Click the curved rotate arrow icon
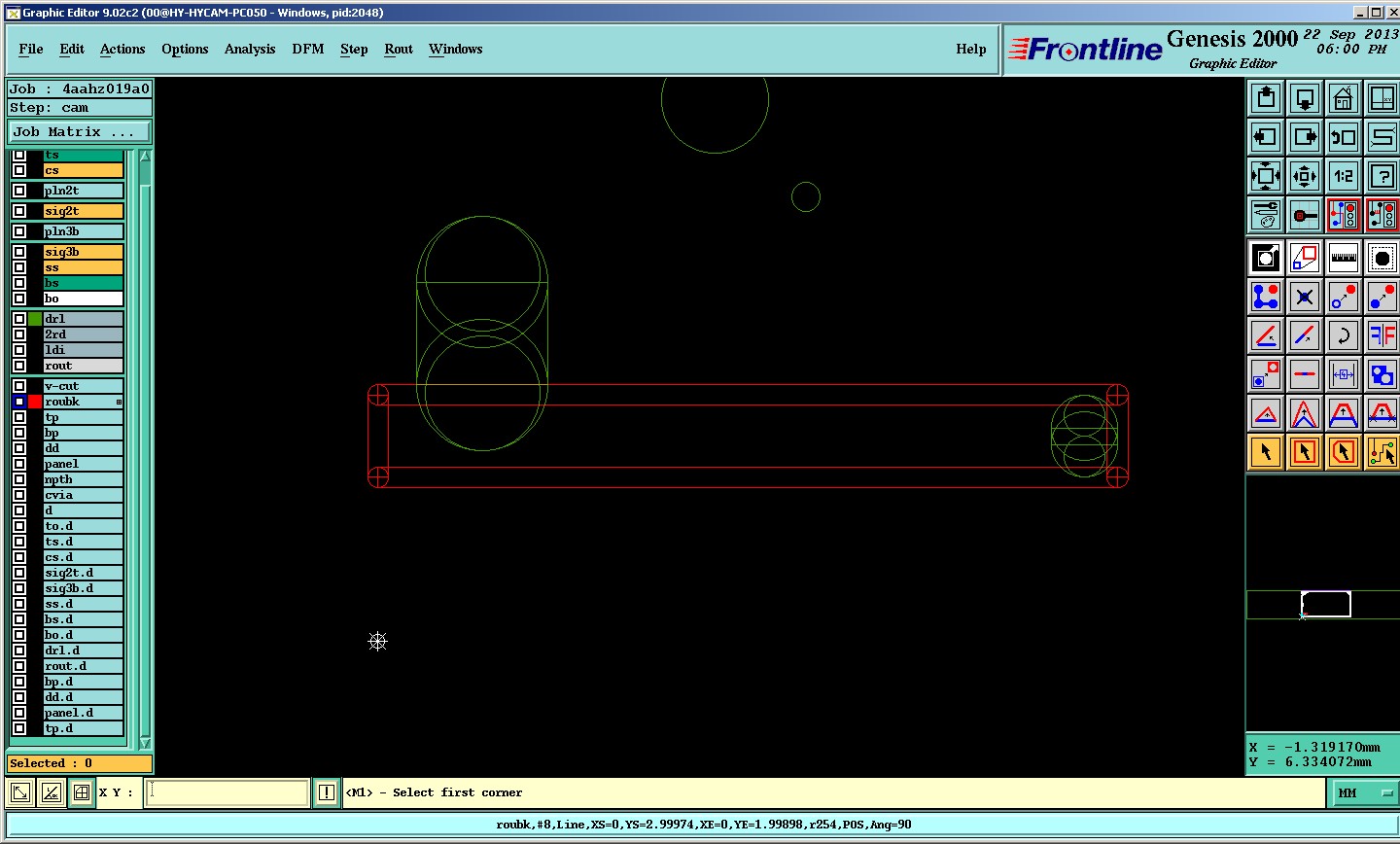 1344,335
